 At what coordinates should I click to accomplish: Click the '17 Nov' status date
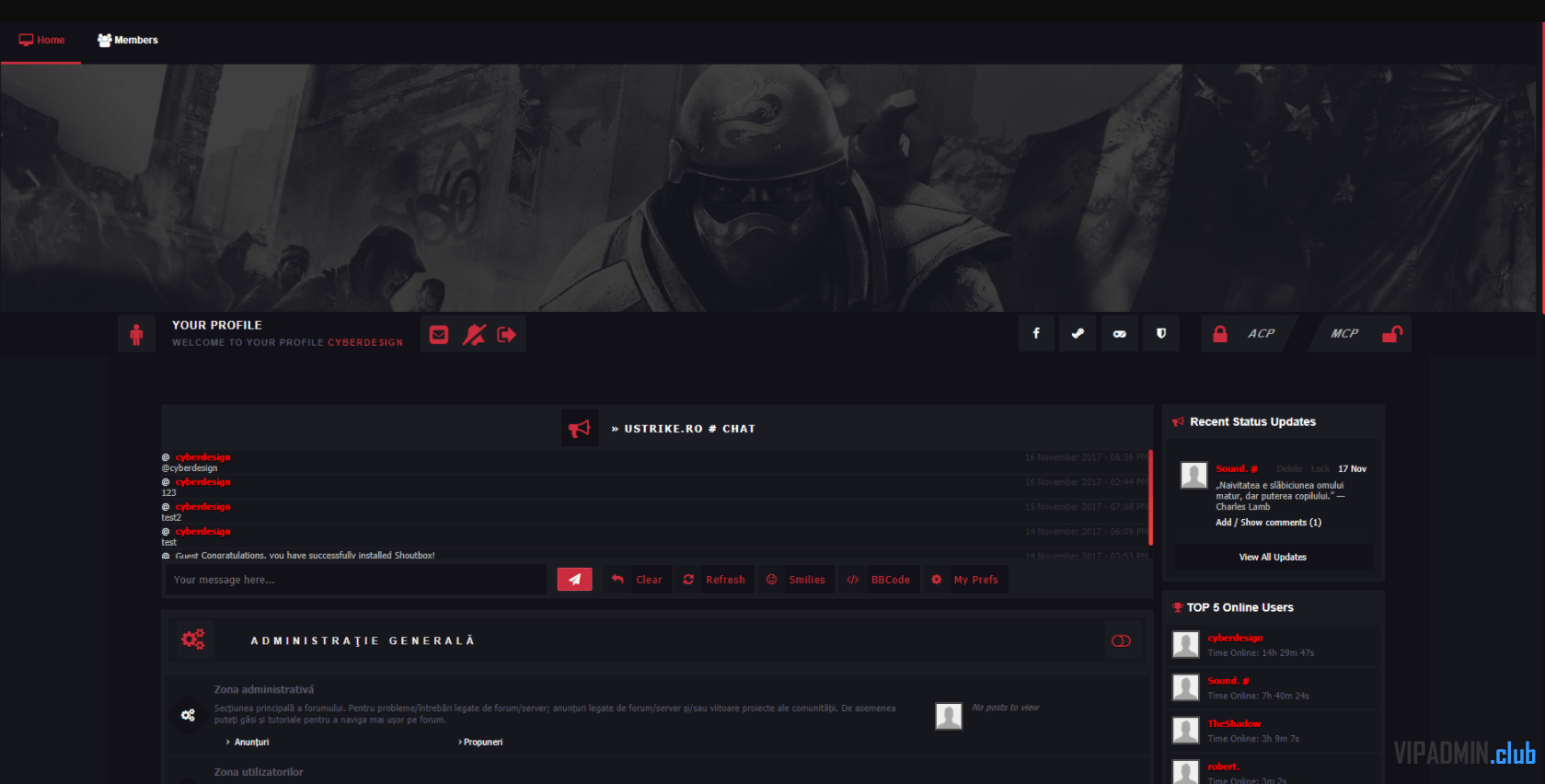point(1352,468)
